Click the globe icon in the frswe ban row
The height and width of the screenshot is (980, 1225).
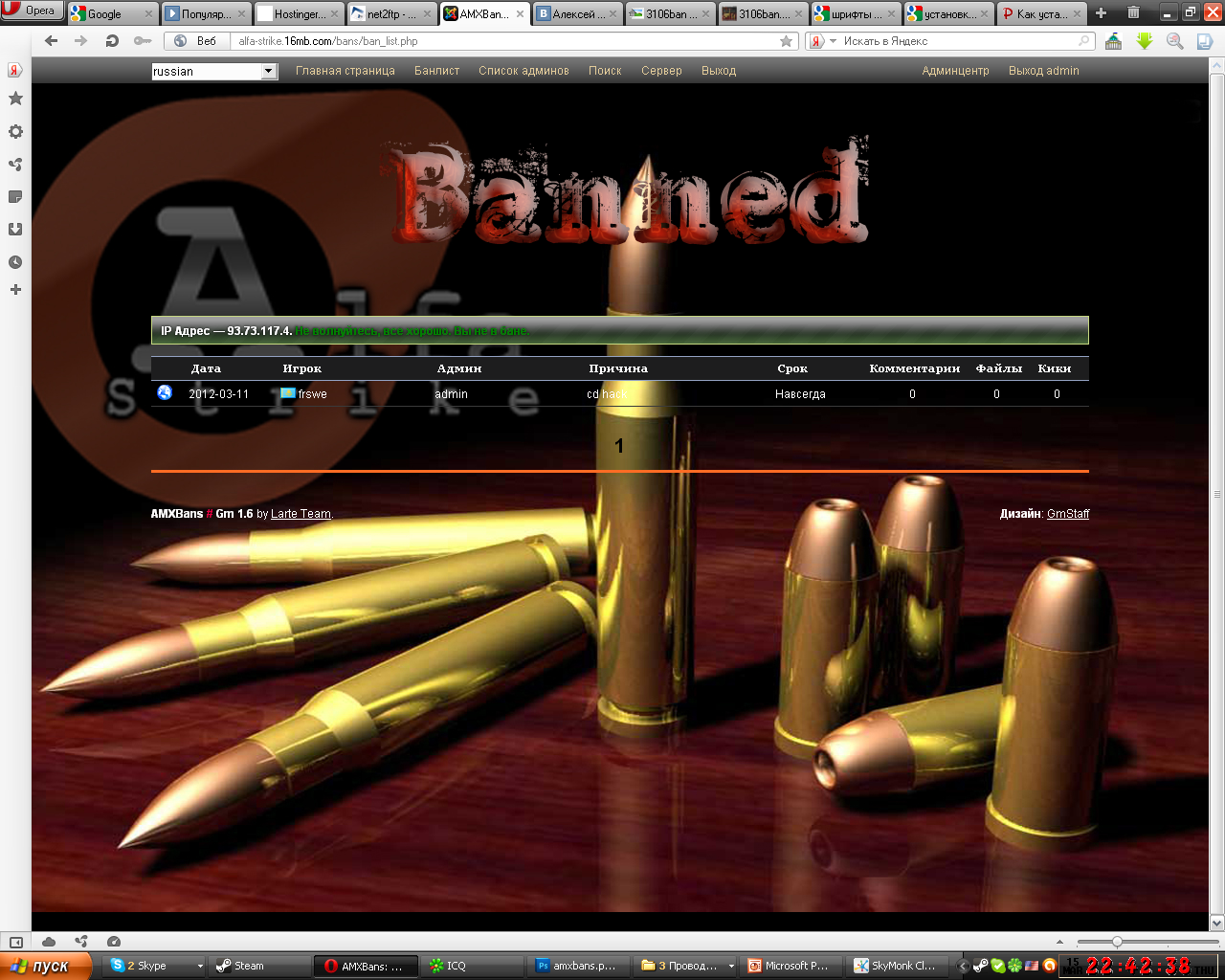tap(165, 392)
